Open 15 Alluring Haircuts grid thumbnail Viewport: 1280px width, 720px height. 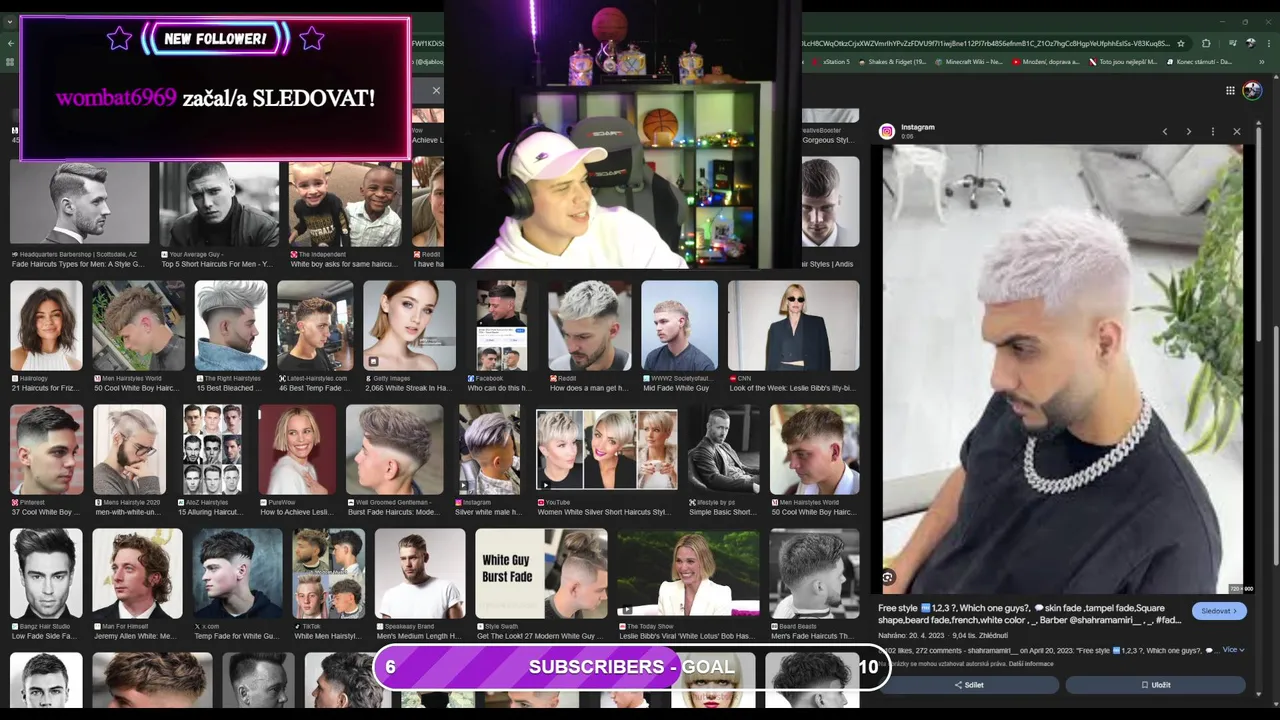pos(212,449)
